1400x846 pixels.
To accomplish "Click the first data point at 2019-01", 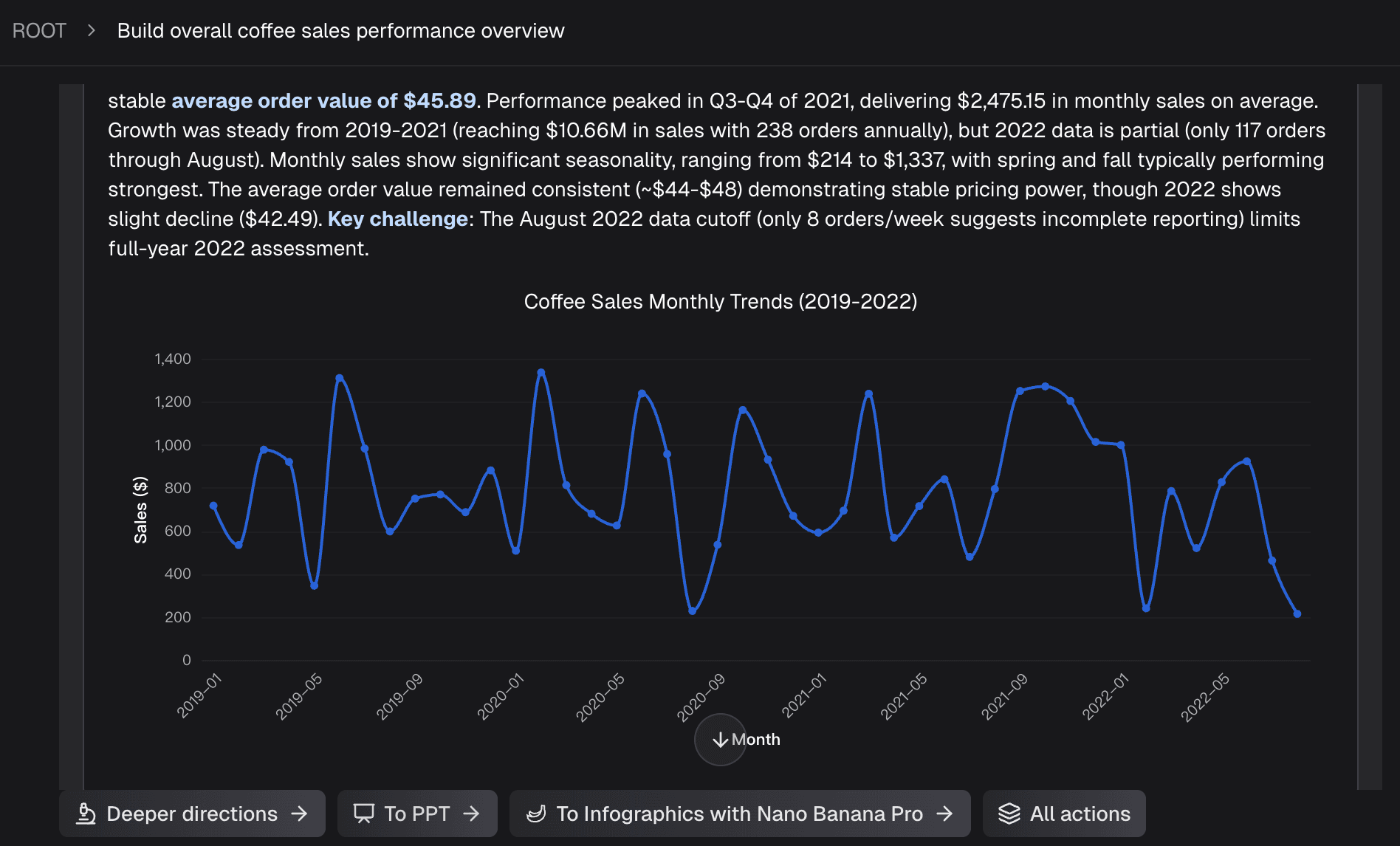I will [213, 506].
